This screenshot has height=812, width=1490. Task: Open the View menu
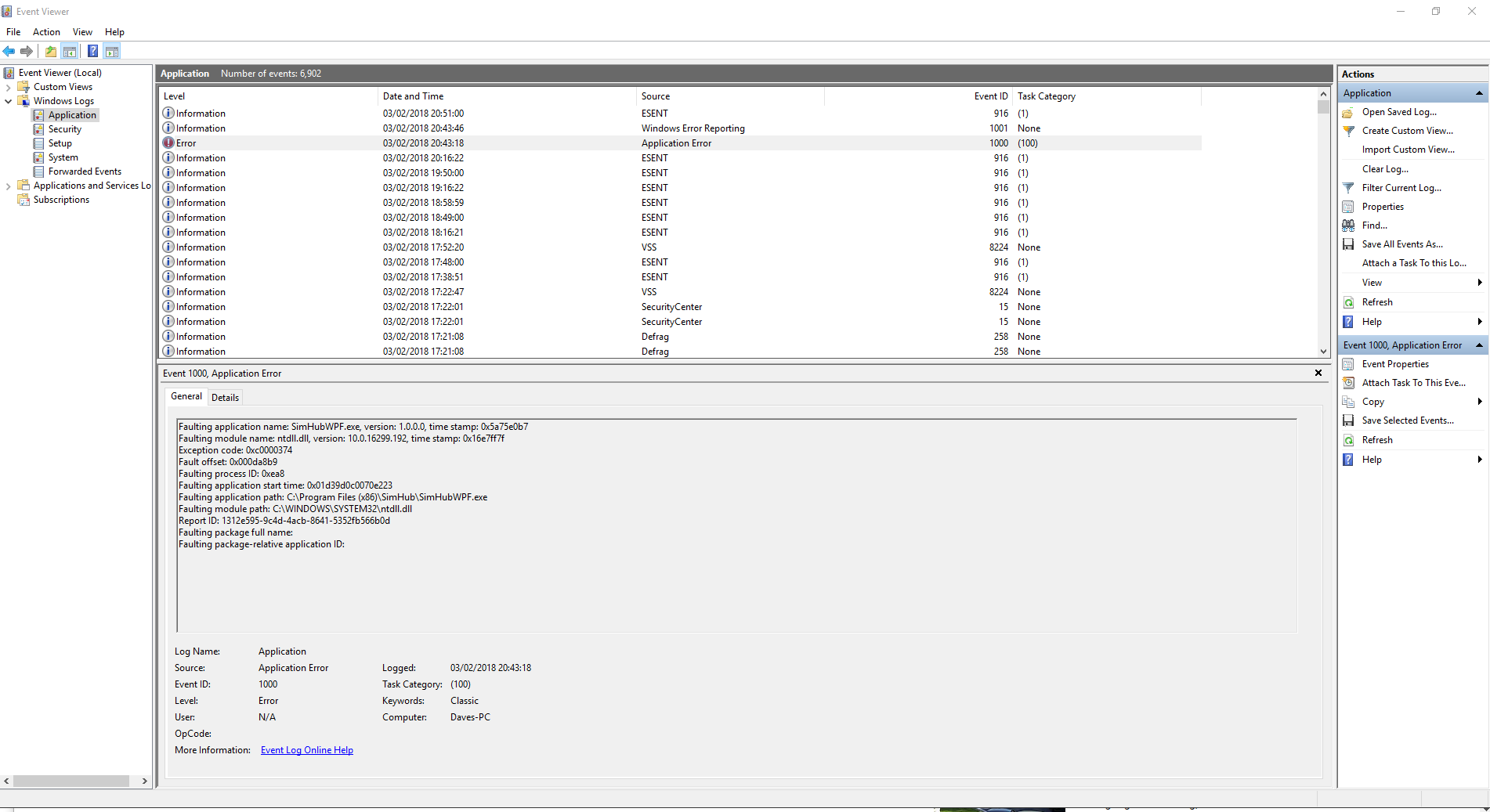click(81, 31)
